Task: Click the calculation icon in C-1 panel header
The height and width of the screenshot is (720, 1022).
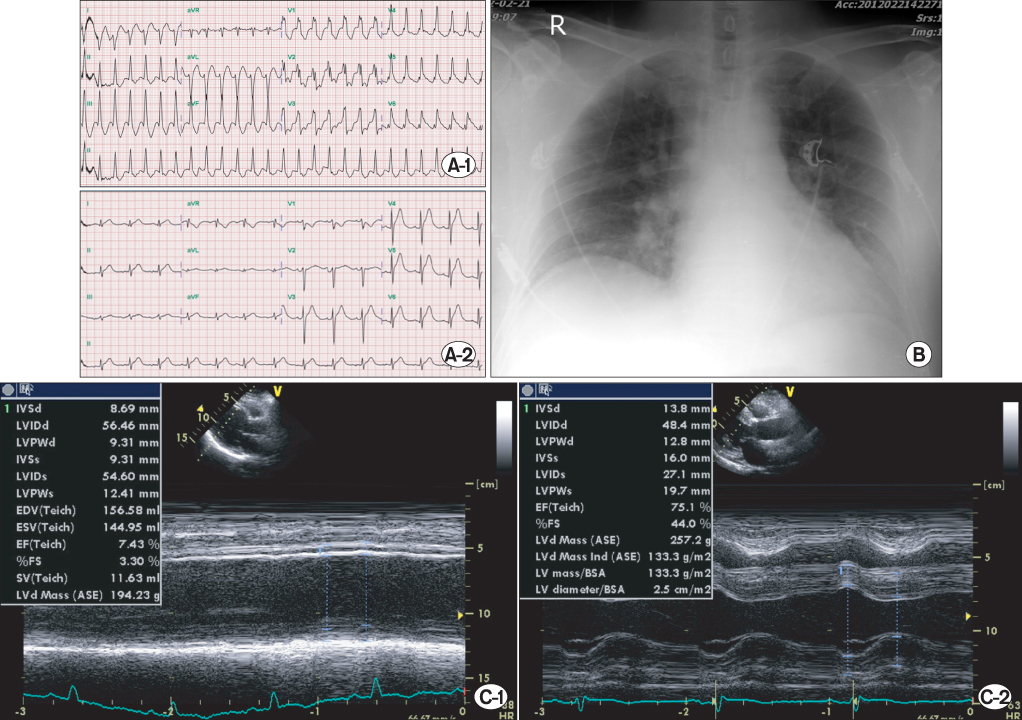Action: tap(27, 390)
